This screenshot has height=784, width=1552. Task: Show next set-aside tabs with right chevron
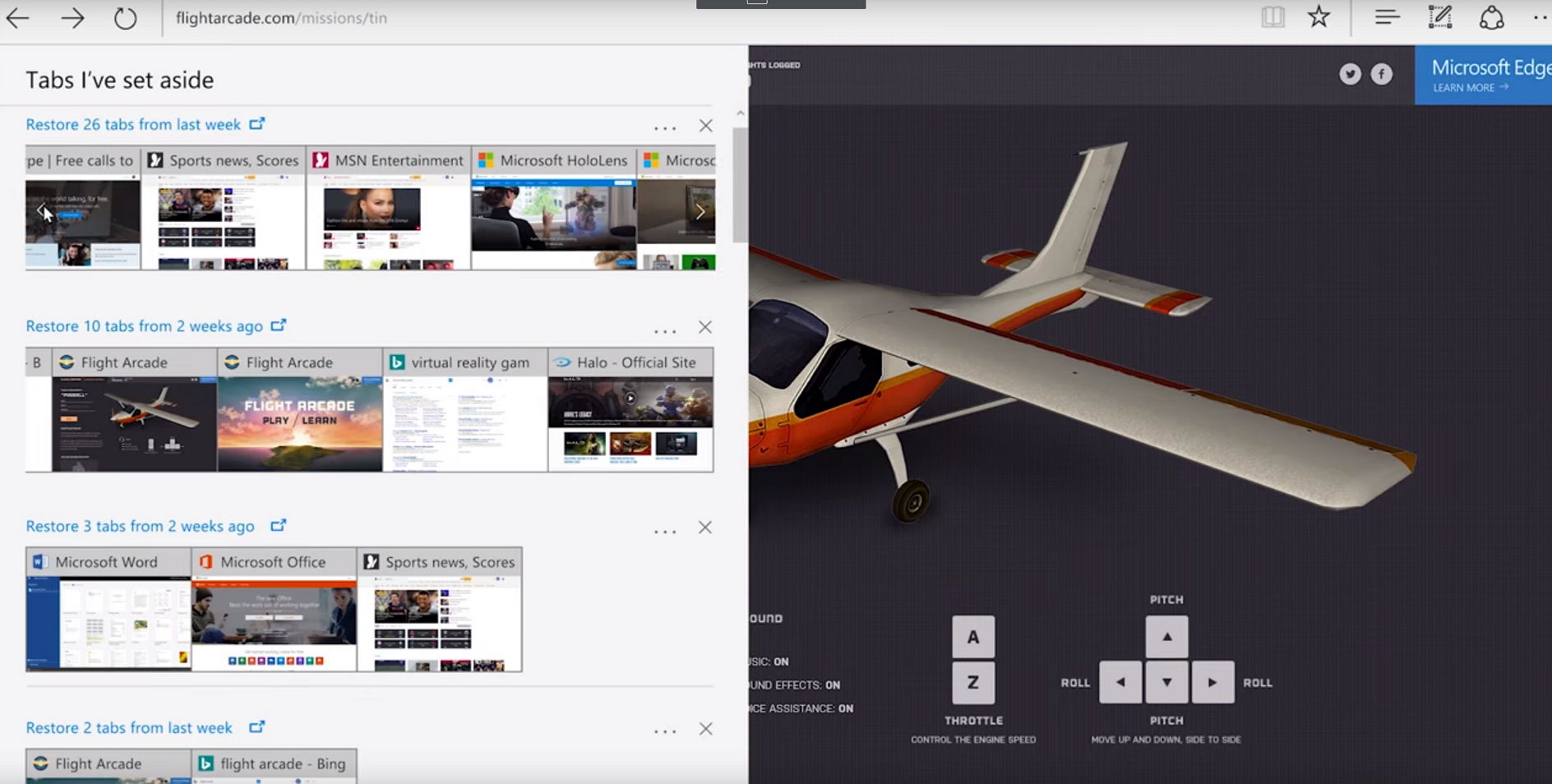point(700,212)
